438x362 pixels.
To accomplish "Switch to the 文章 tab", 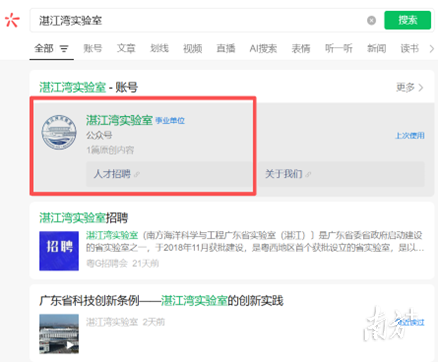I will [x=126, y=49].
